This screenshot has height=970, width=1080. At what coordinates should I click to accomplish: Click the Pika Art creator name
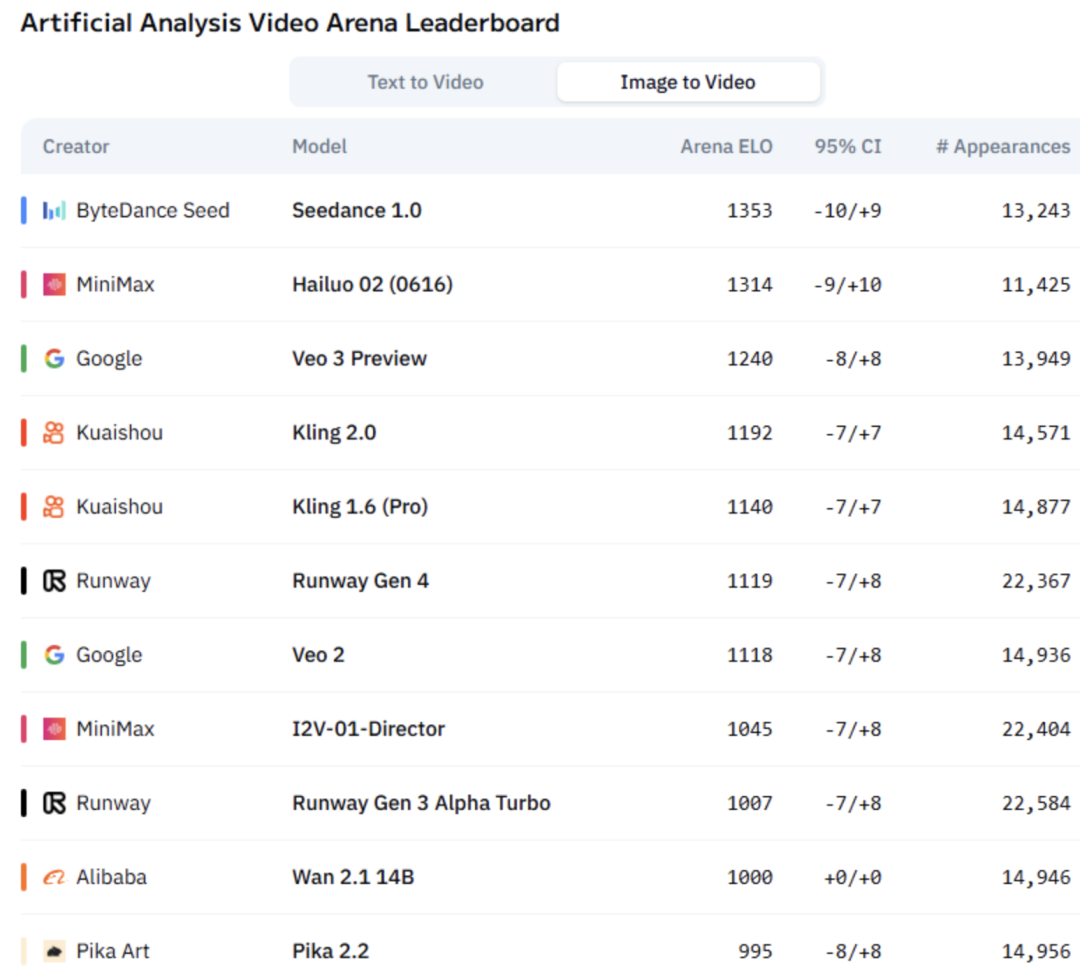click(x=113, y=951)
